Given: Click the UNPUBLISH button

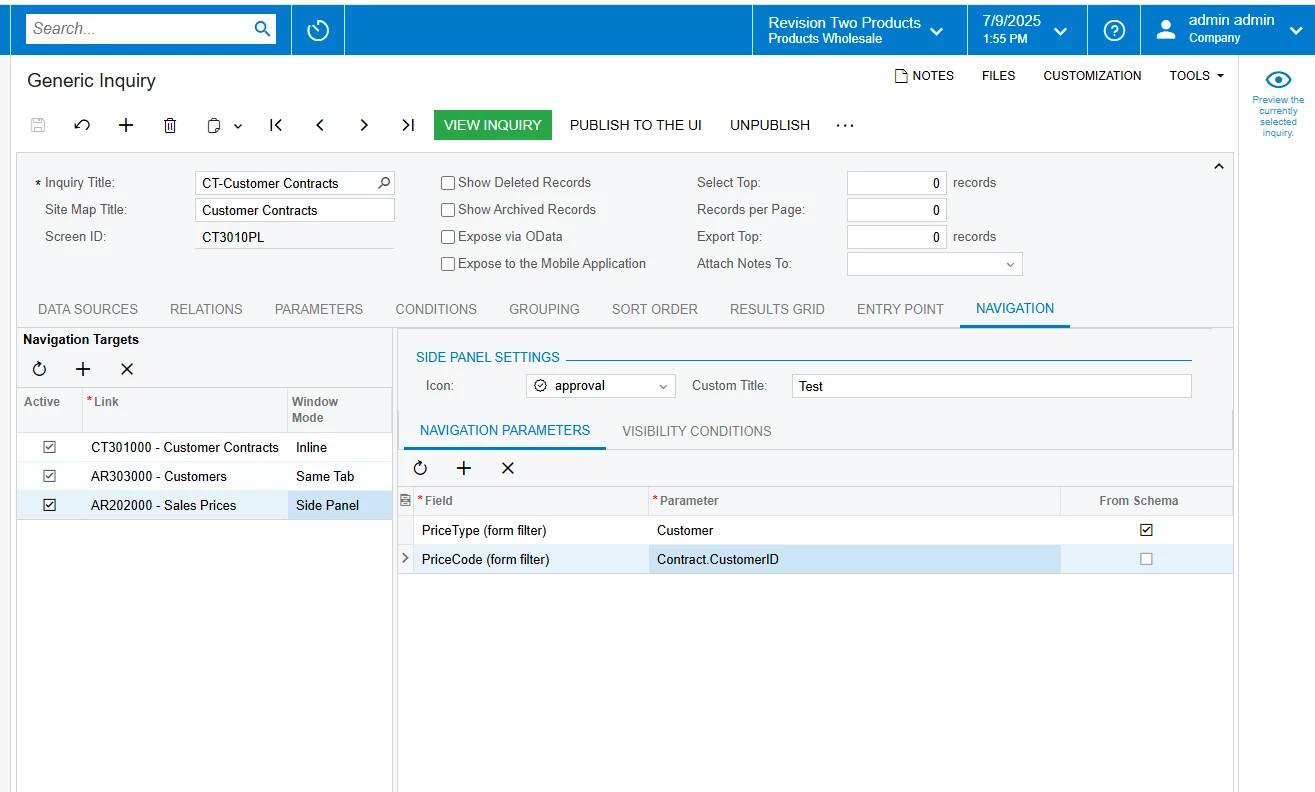Looking at the screenshot, I should point(770,125).
